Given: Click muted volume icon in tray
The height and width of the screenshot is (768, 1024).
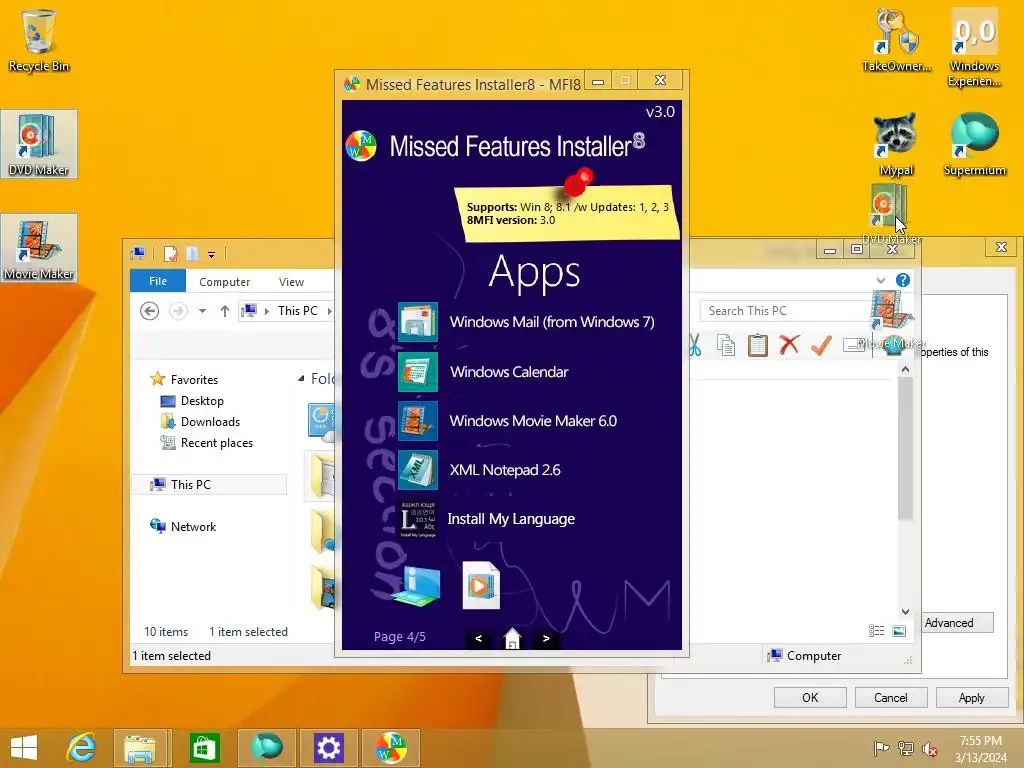Looking at the screenshot, I should click(929, 748).
